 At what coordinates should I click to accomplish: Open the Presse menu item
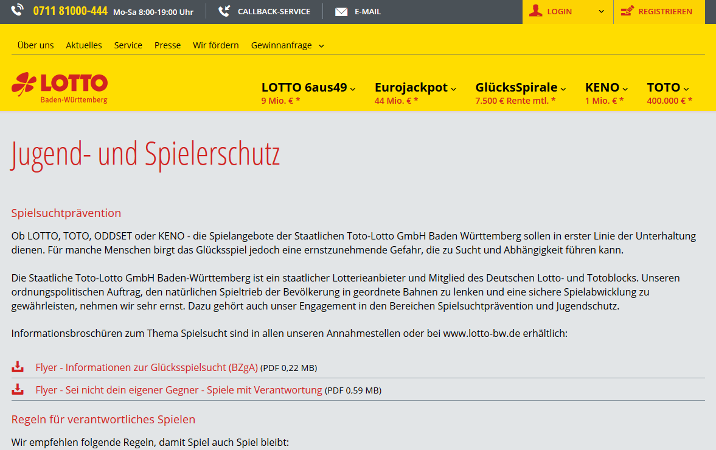click(x=168, y=45)
